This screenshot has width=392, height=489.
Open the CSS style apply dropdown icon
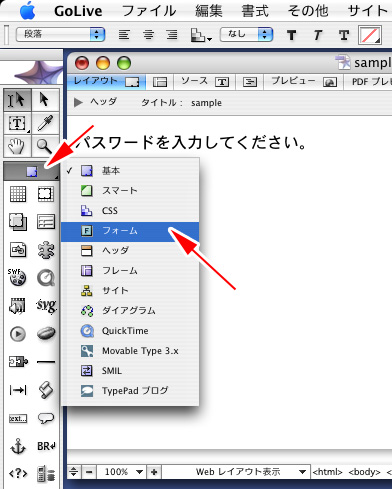click(x=201, y=35)
